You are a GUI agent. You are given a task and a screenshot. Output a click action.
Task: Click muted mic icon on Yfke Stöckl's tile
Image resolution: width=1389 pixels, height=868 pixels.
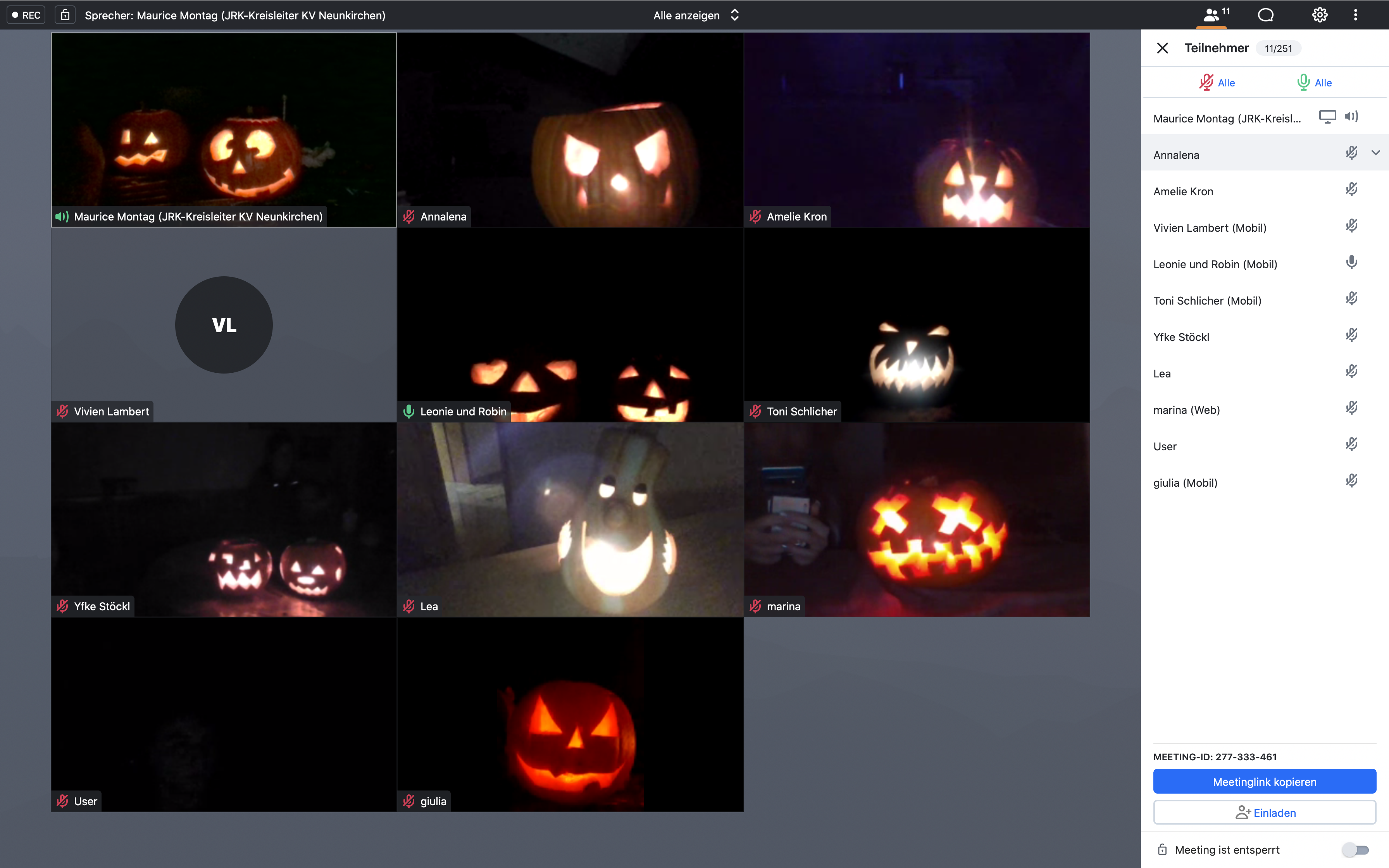[62, 606]
